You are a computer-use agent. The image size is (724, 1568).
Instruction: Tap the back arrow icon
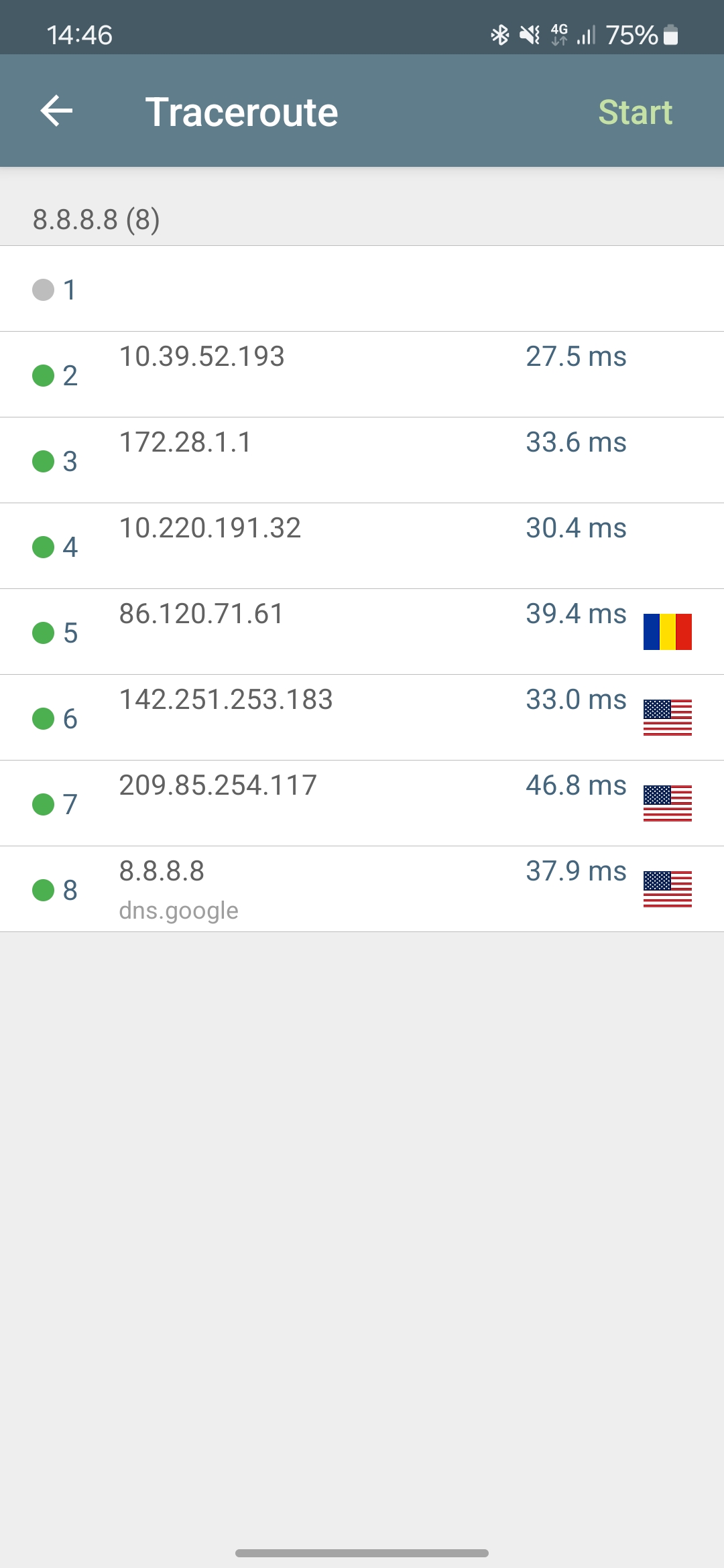[x=56, y=111]
